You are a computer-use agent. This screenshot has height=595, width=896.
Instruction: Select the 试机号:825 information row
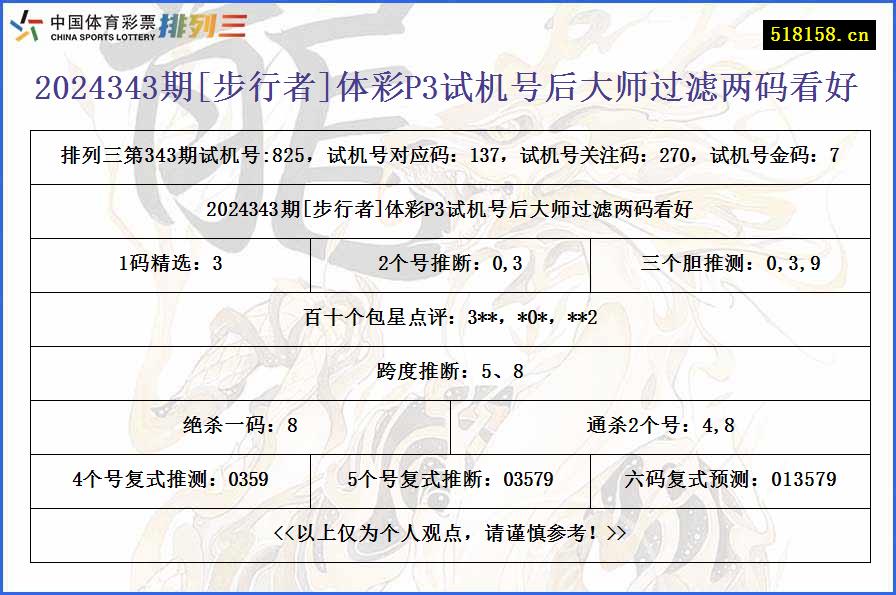tap(448, 155)
